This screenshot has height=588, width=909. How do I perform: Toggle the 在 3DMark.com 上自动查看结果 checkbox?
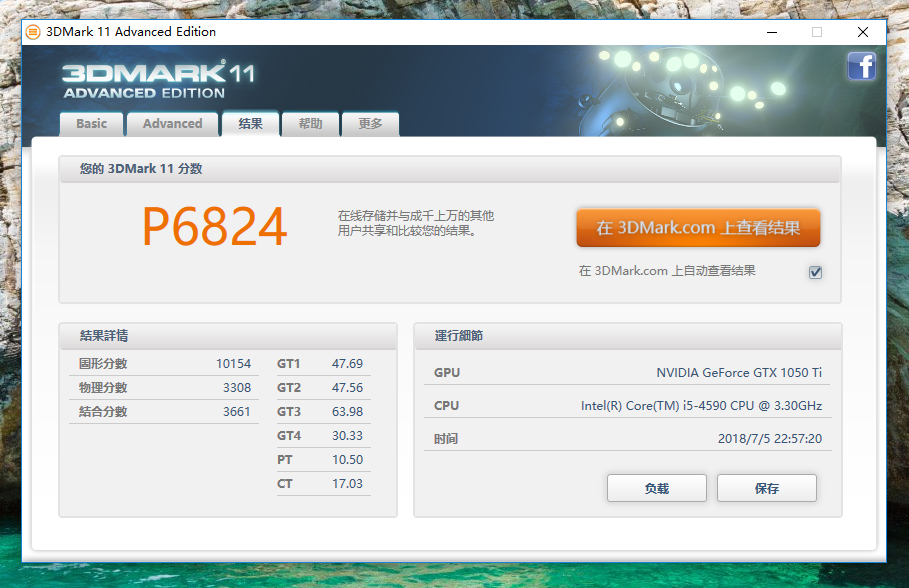pos(815,272)
